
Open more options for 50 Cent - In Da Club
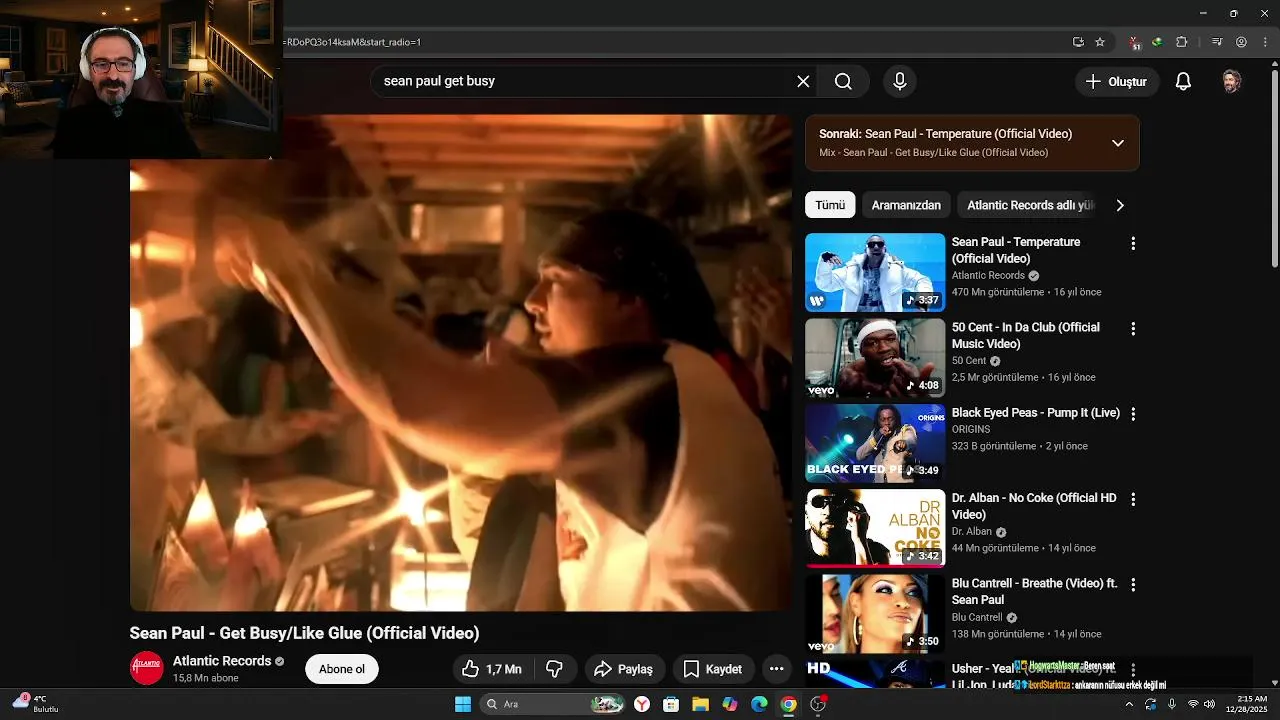tap(1133, 328)
